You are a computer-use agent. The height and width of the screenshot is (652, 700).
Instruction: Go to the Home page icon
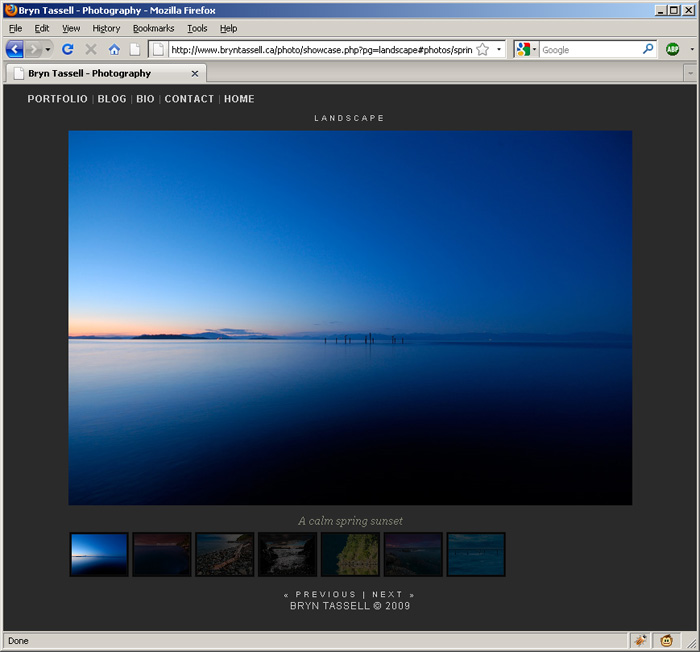(x=114, y=49)
